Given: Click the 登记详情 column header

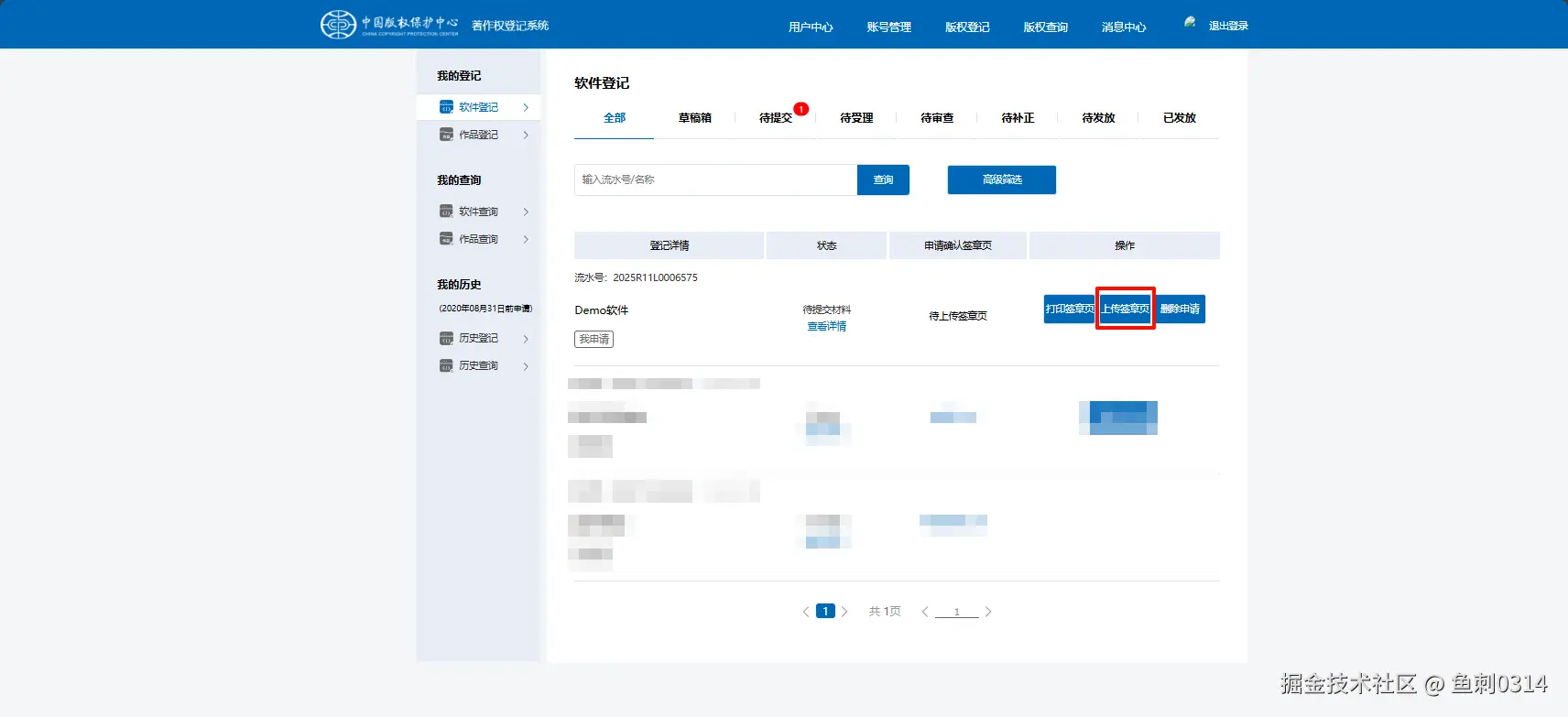Looking at the screenshot, I should point(670,245).
